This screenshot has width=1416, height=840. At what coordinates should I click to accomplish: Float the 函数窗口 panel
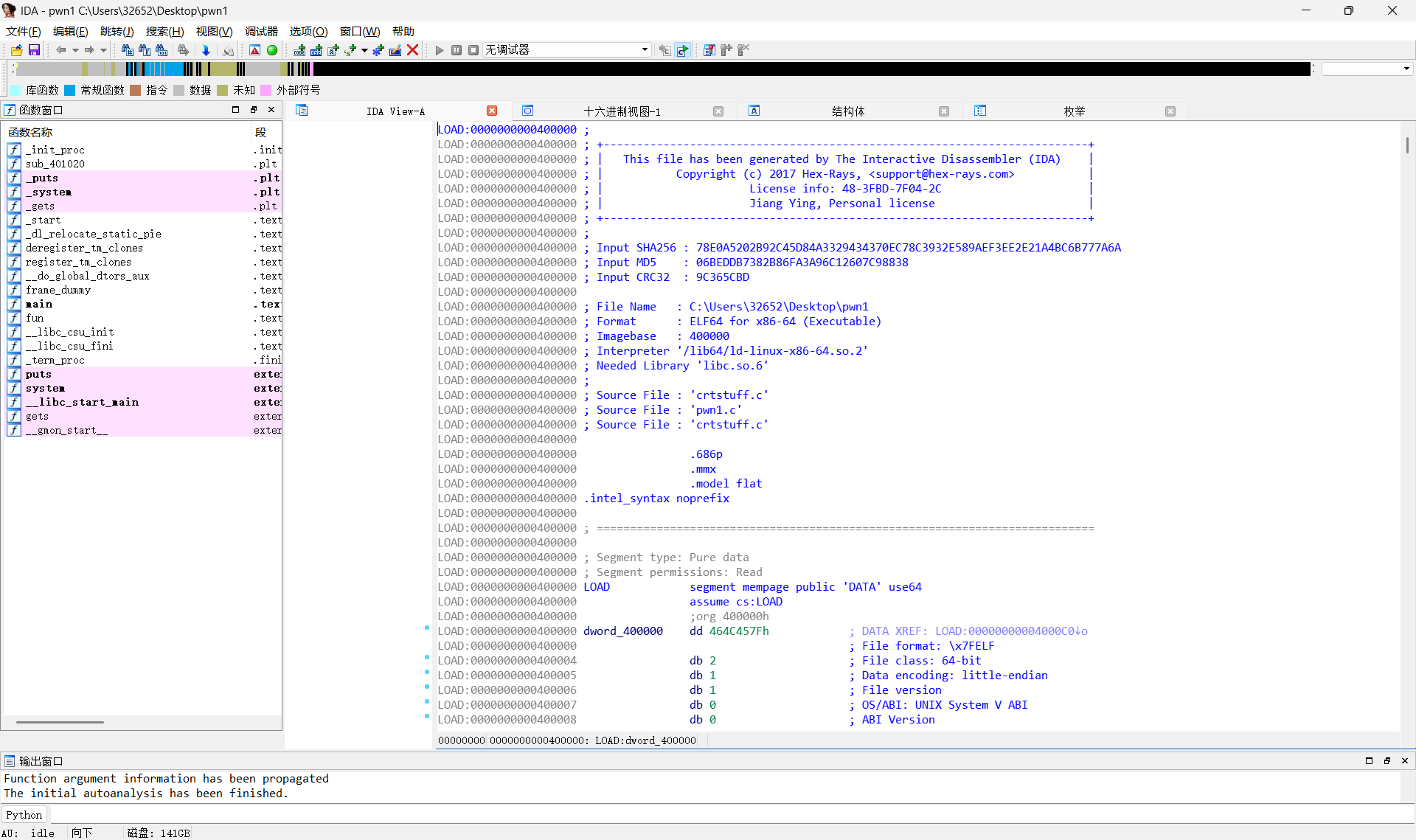pos(254,110)
